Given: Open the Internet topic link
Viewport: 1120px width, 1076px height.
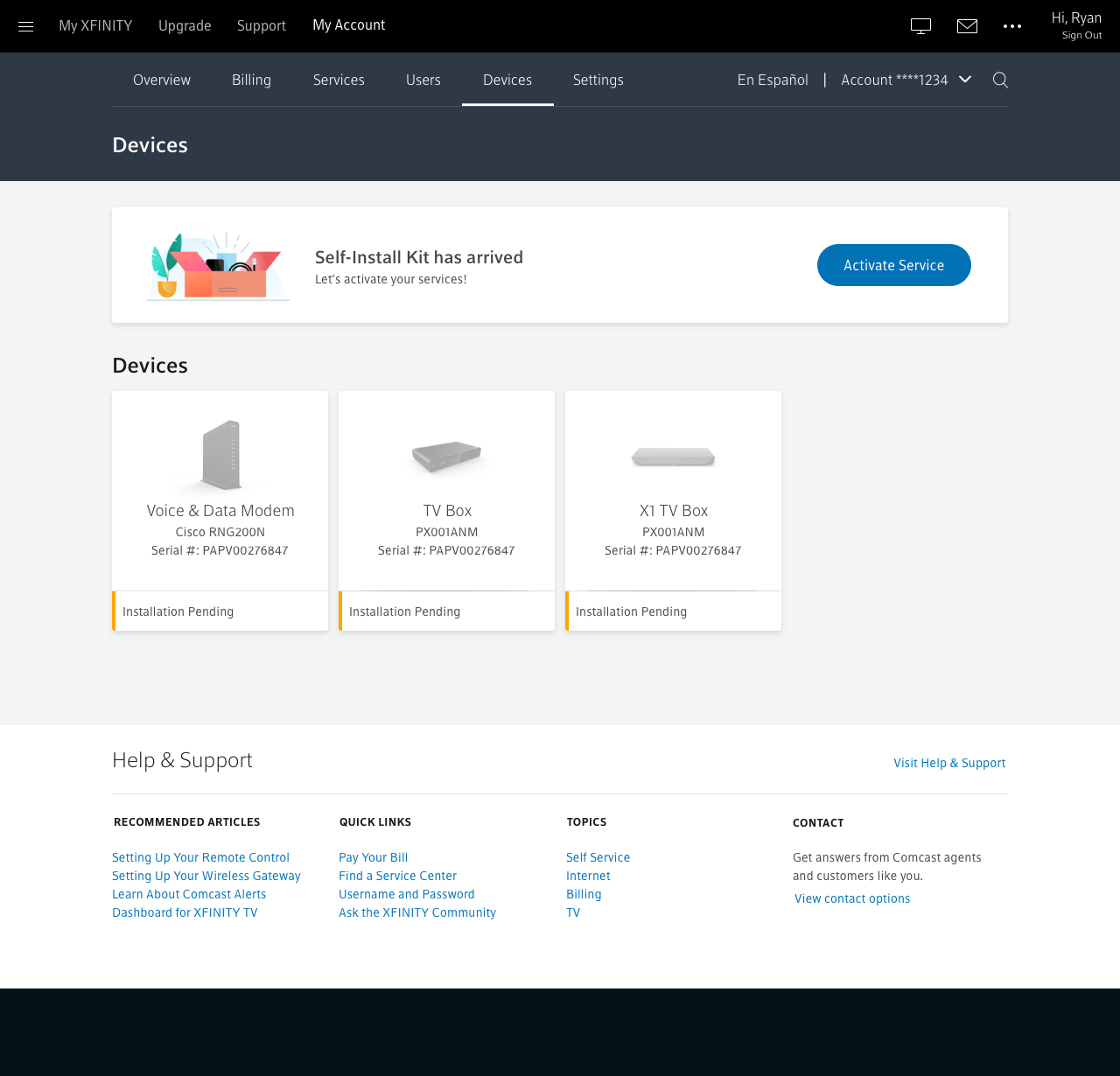Looking at the screenshot, I should [588, 876].
